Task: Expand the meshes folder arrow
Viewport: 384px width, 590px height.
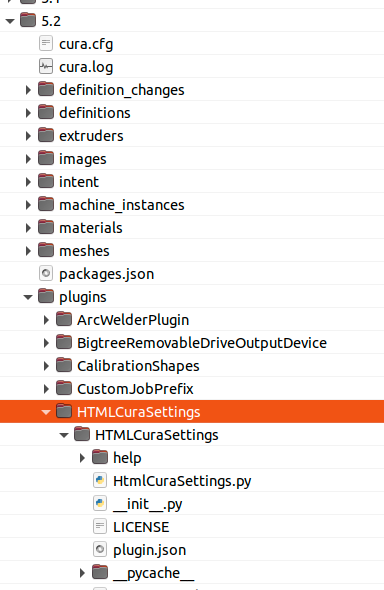Action: (28, 251)
